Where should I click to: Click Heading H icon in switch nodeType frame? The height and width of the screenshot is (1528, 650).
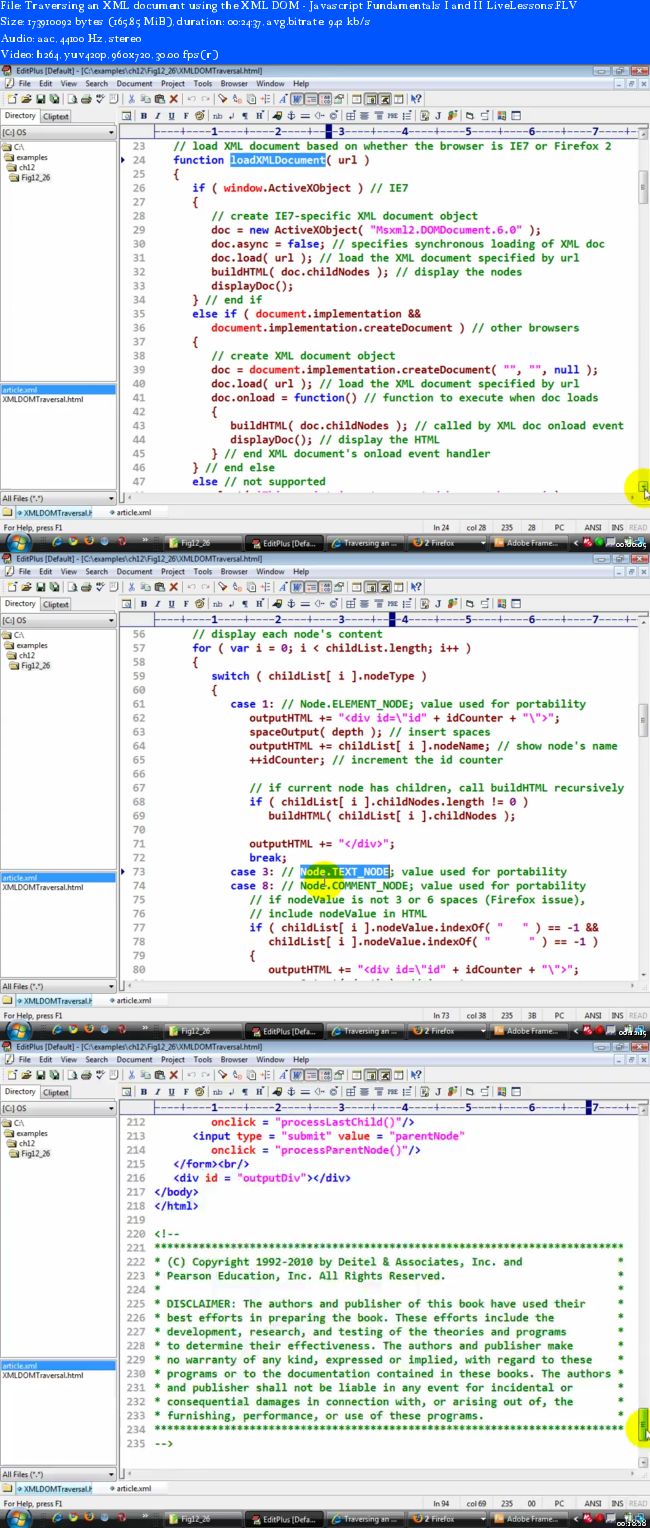[x=259, y=603]
